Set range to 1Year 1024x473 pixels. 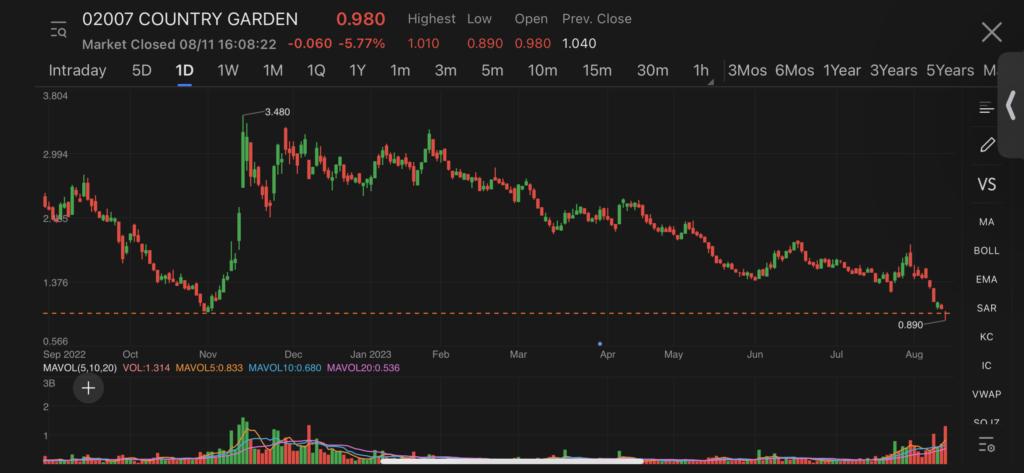[x=842, y=71]
